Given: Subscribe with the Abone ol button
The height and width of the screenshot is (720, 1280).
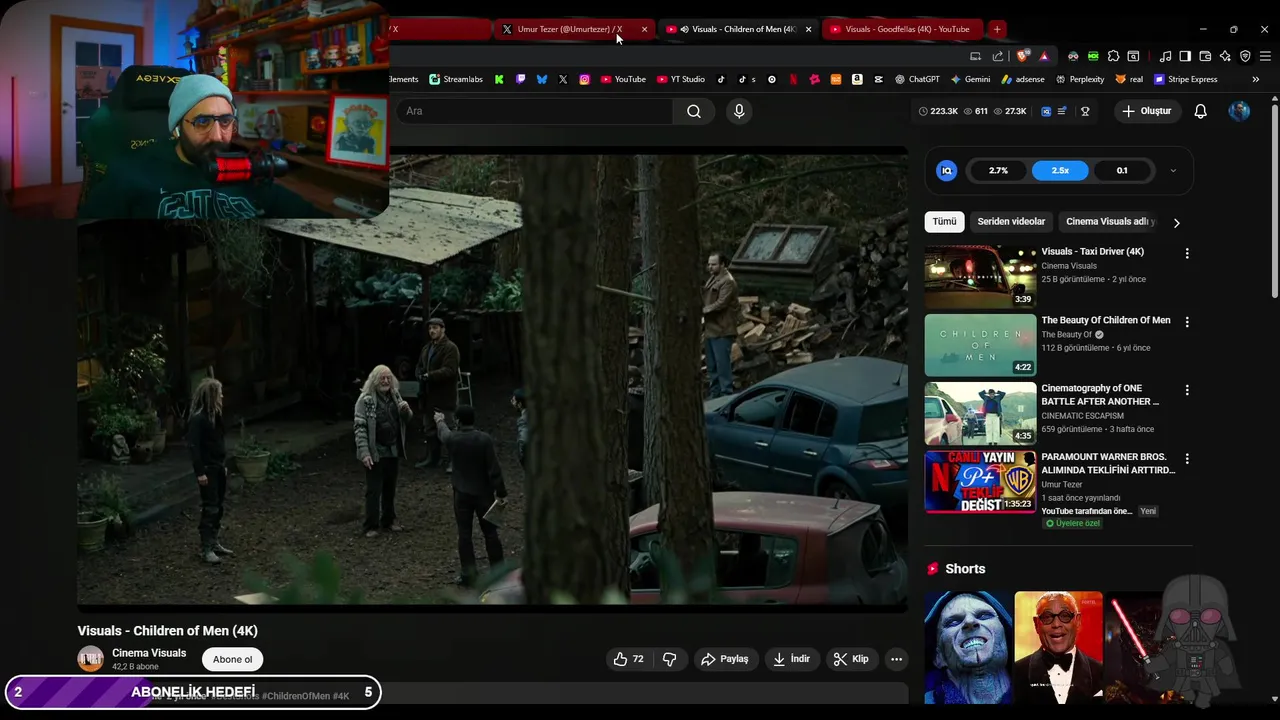Looking at the screenshot, I should coord(232,659).
